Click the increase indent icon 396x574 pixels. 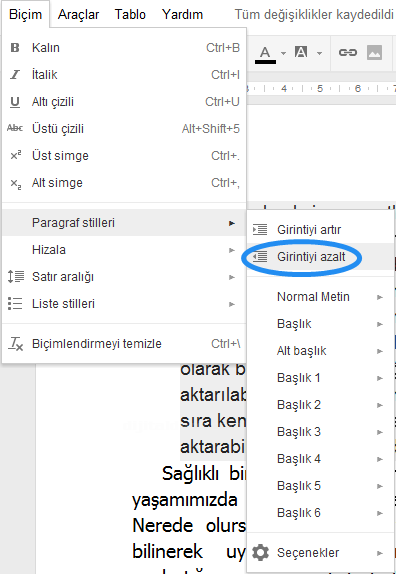tap(260, 230)
